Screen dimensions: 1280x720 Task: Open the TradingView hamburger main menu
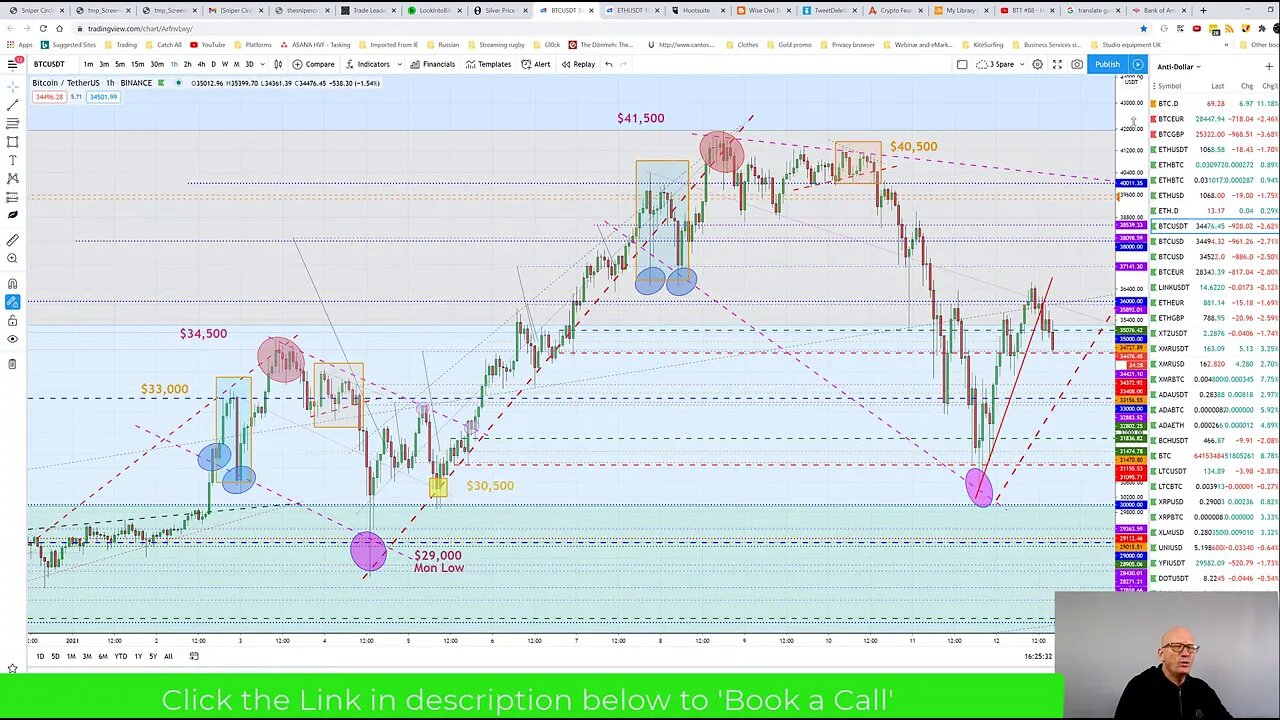click(x=13, y=64)
